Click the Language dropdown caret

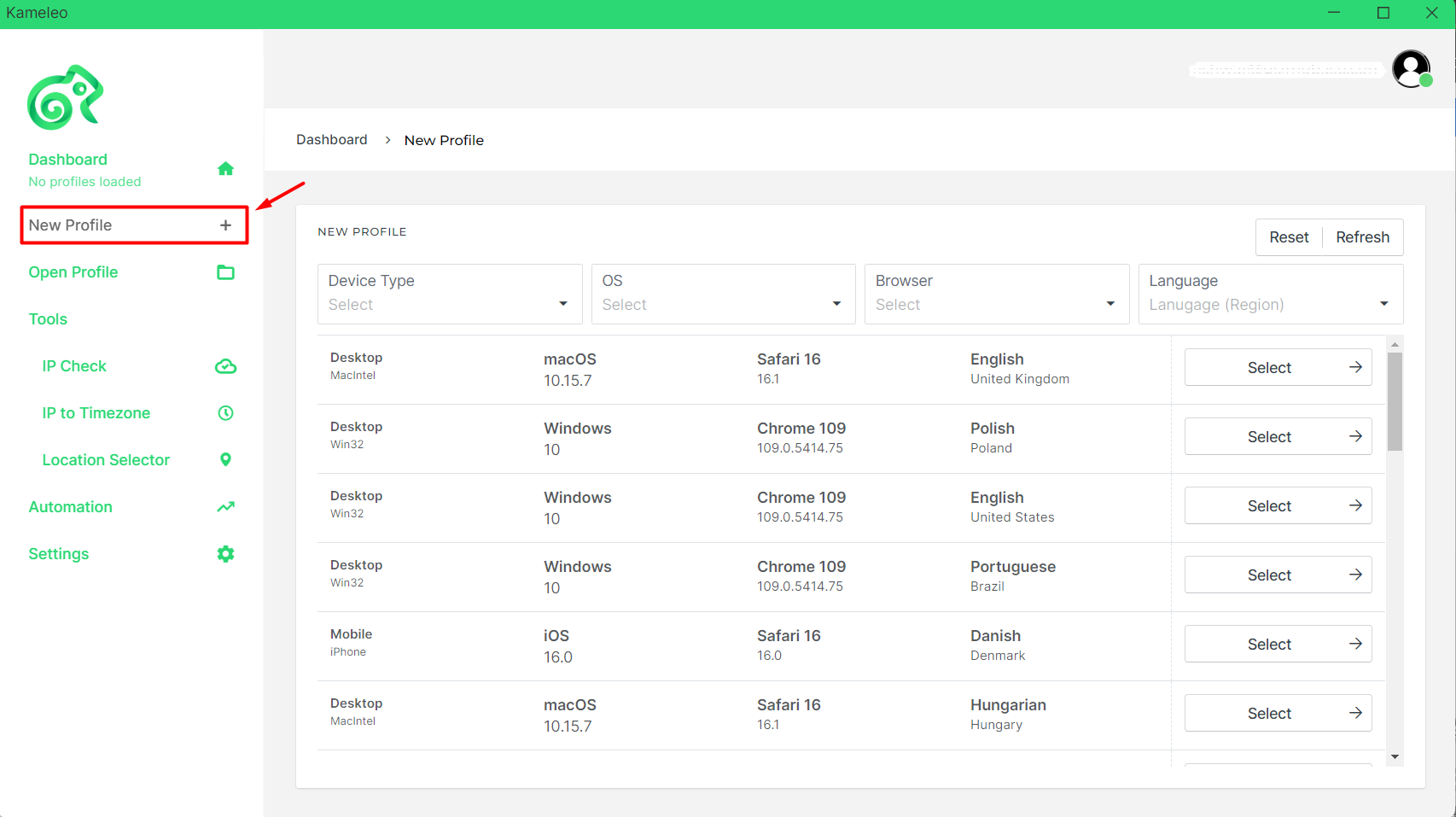[1384, 304]
